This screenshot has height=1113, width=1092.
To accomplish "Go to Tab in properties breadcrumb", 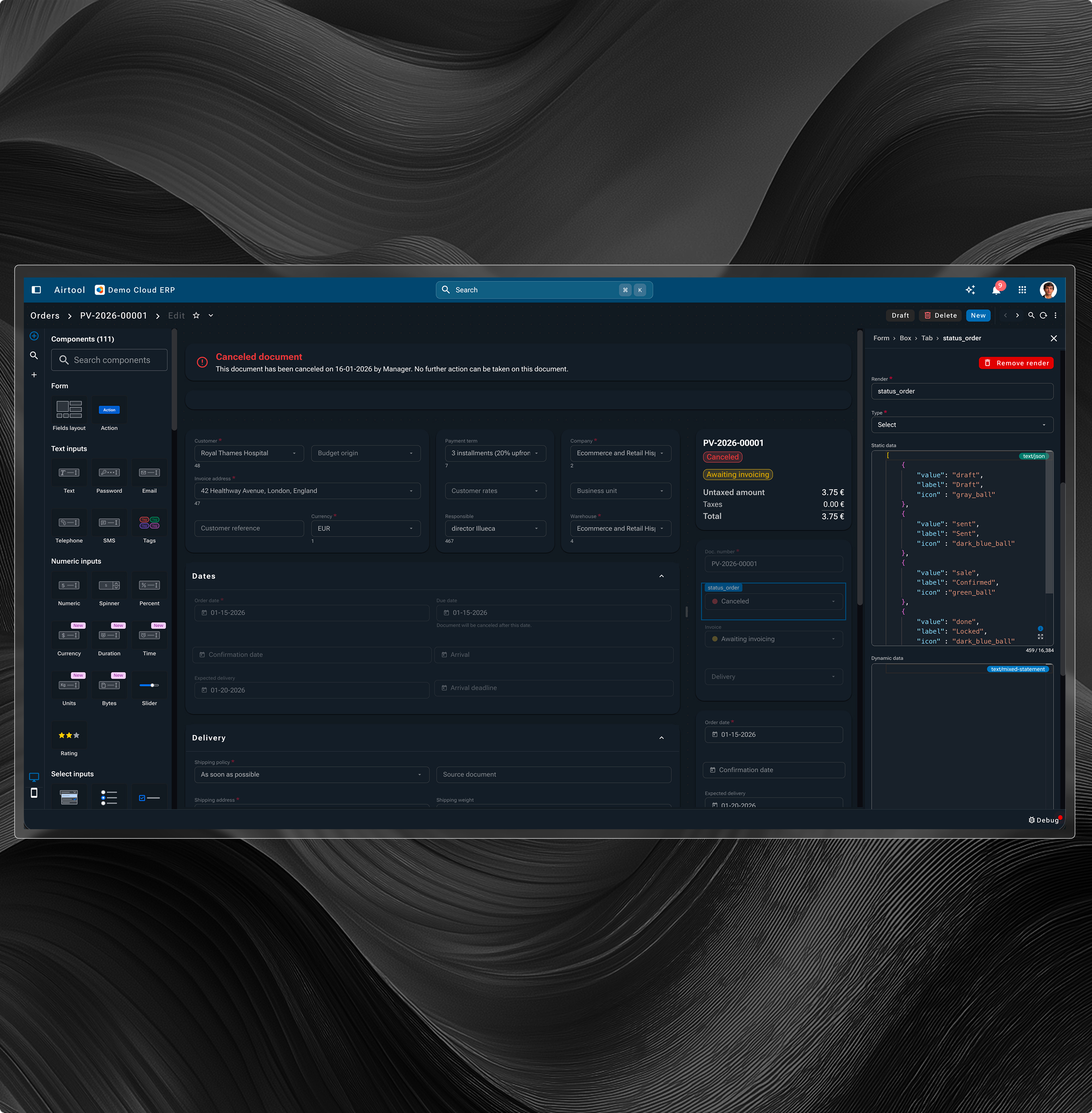I will pyautogui.click(x=927, y=339).
